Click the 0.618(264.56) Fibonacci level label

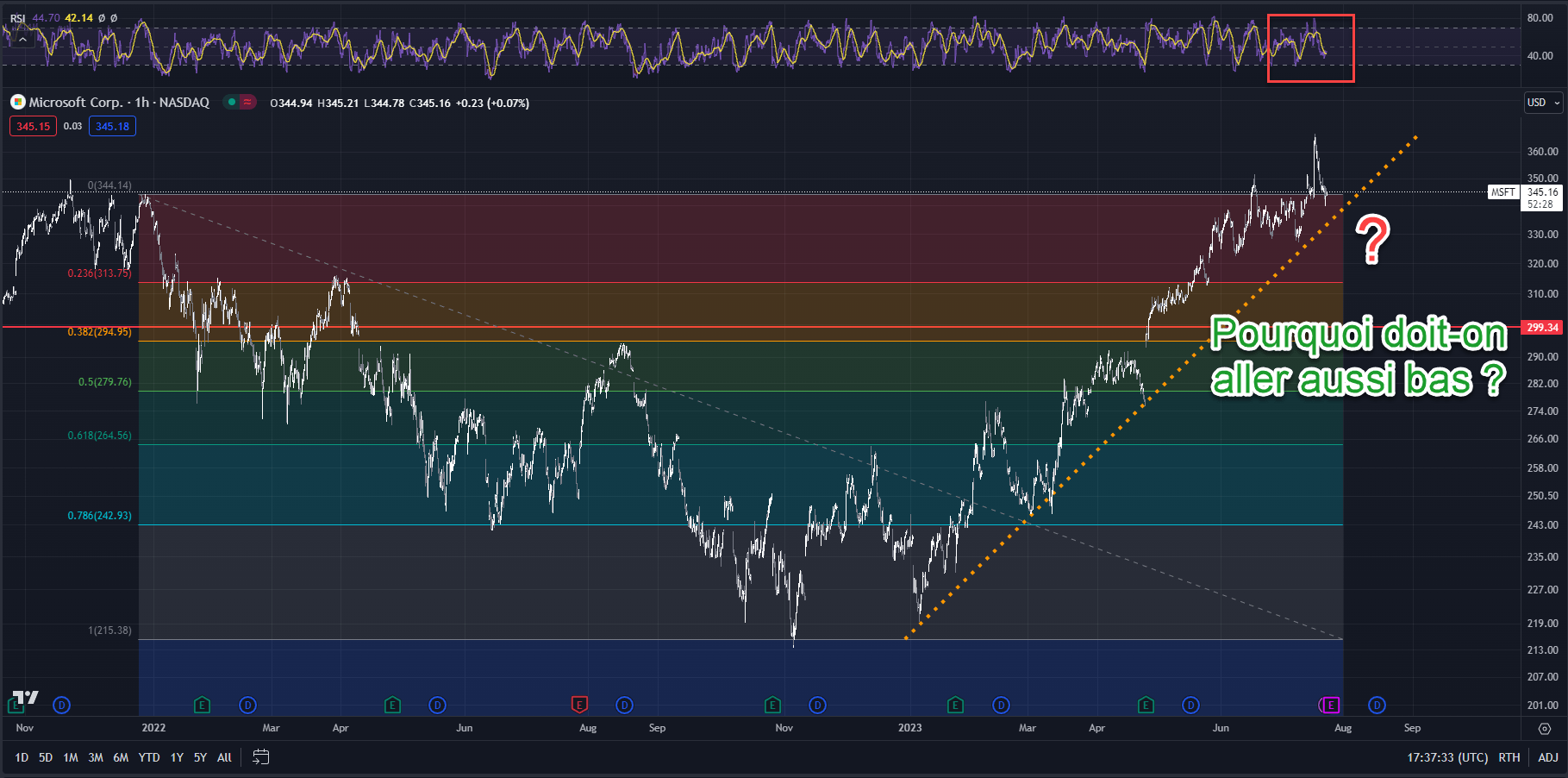click(x=100, y=436)
